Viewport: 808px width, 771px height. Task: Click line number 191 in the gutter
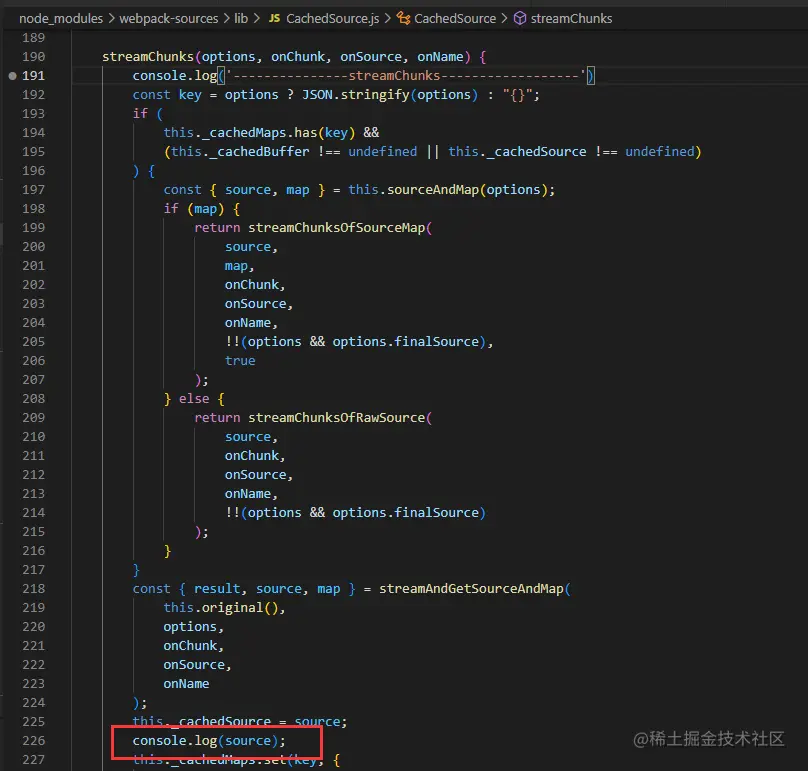click(33, 76)
